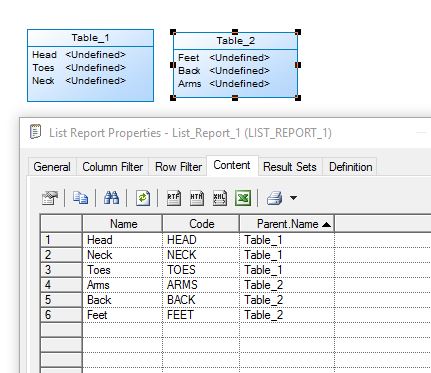431x373 pixels.
Task: Export list to XML
Action: 220,198
